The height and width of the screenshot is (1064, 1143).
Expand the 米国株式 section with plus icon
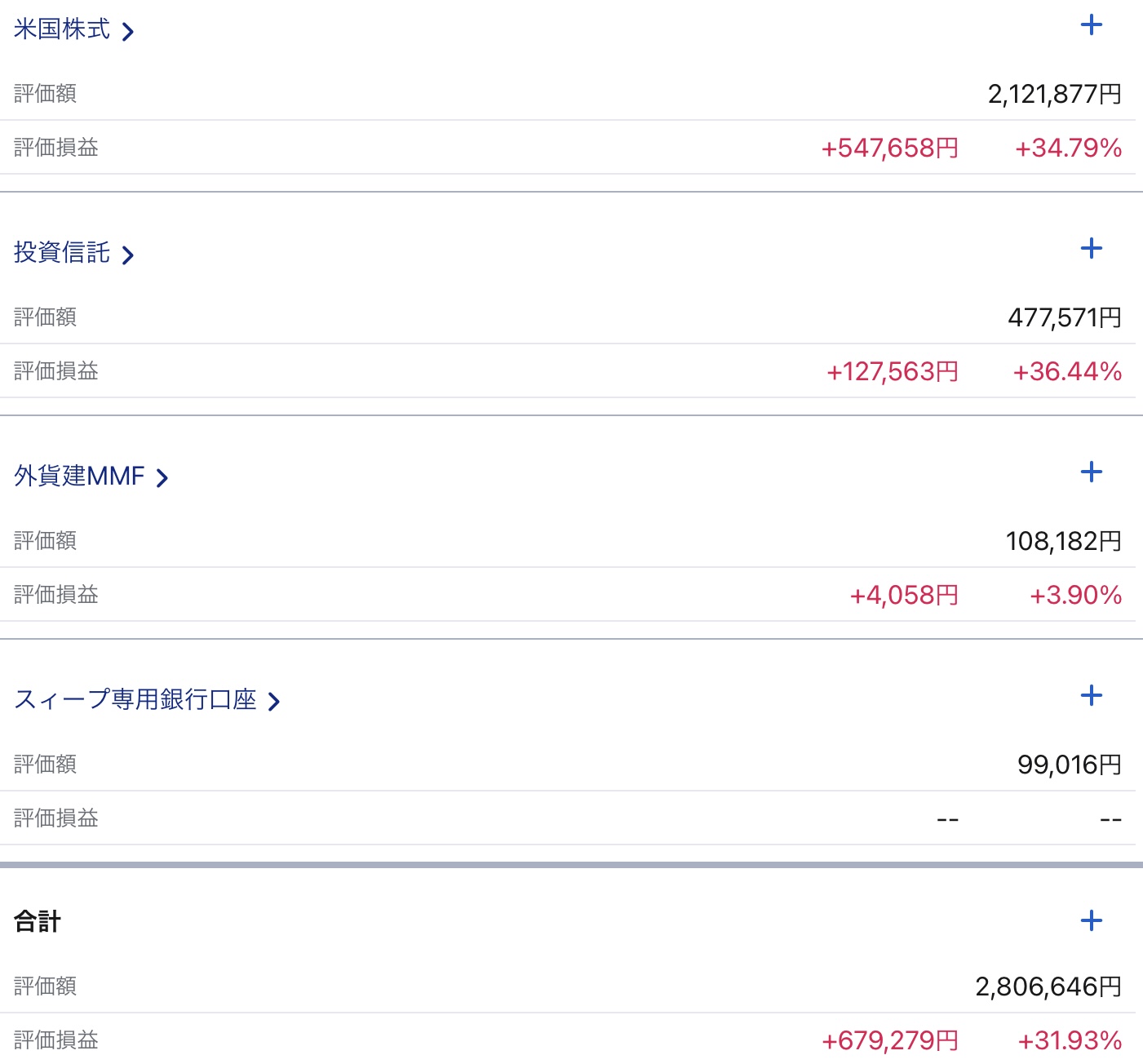click(x=1091, y=25)
